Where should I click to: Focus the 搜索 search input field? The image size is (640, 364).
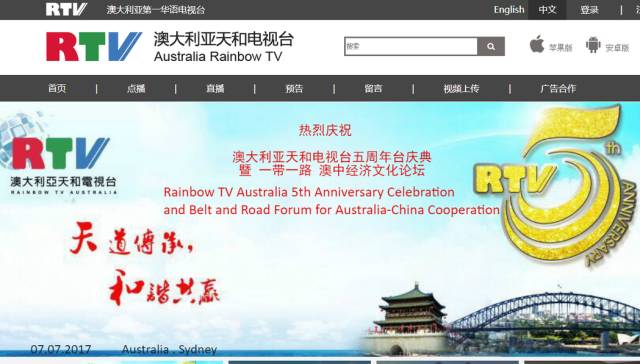411,47
